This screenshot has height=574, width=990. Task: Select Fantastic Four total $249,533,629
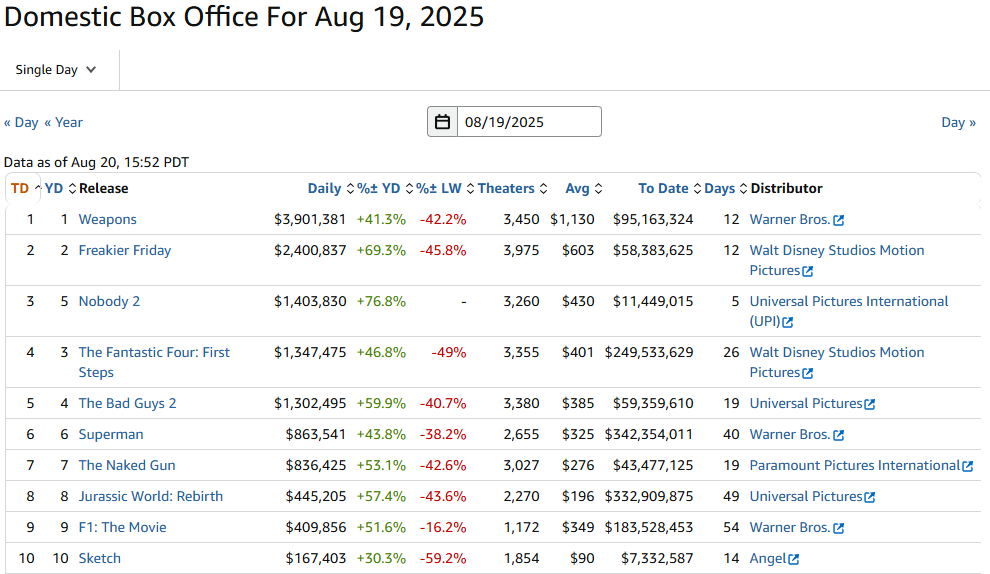pos(649,352)
